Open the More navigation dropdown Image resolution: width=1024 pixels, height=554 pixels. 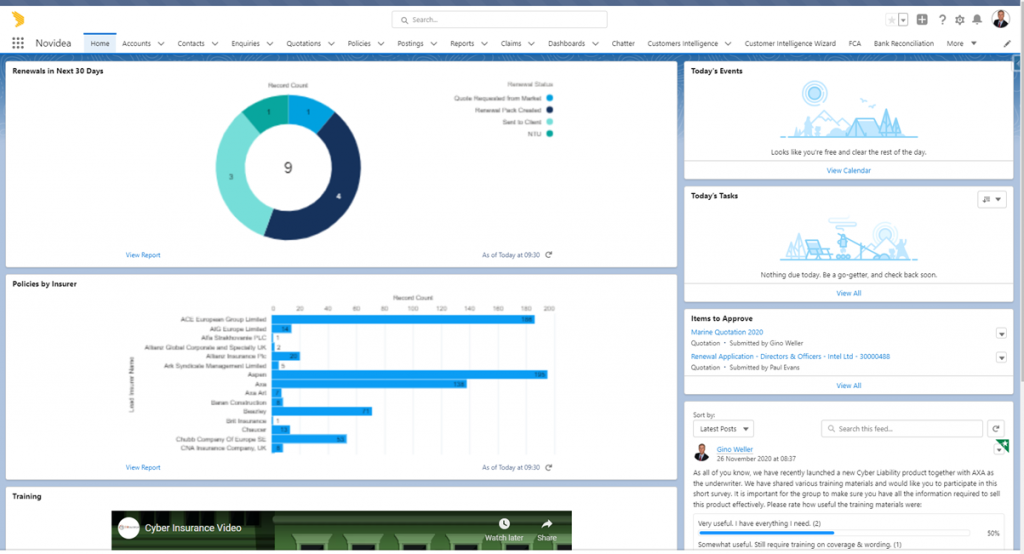coord(961,44)
